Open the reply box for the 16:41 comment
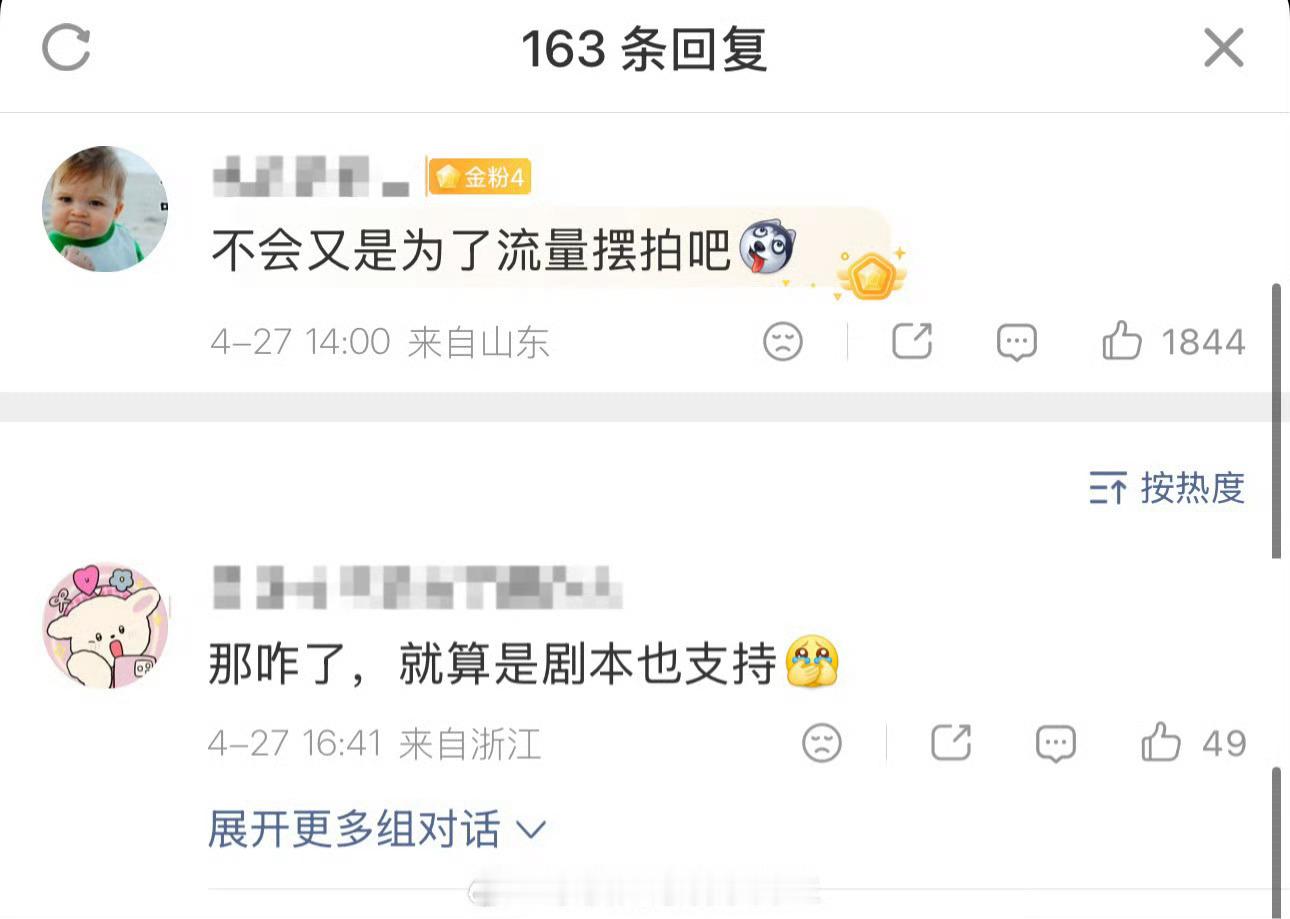 click(x=1055, y=744)
